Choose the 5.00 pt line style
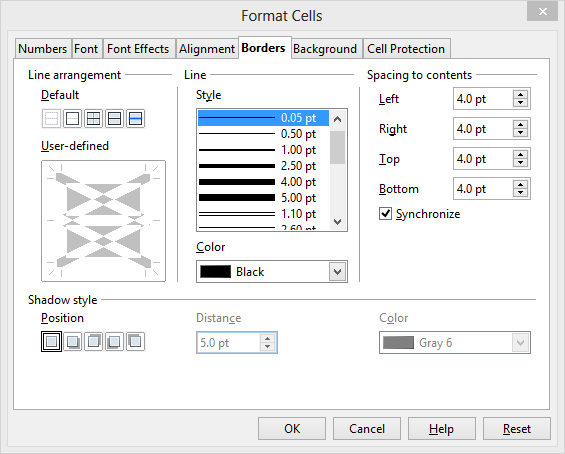The image size is (565, 454). [263, 197]
